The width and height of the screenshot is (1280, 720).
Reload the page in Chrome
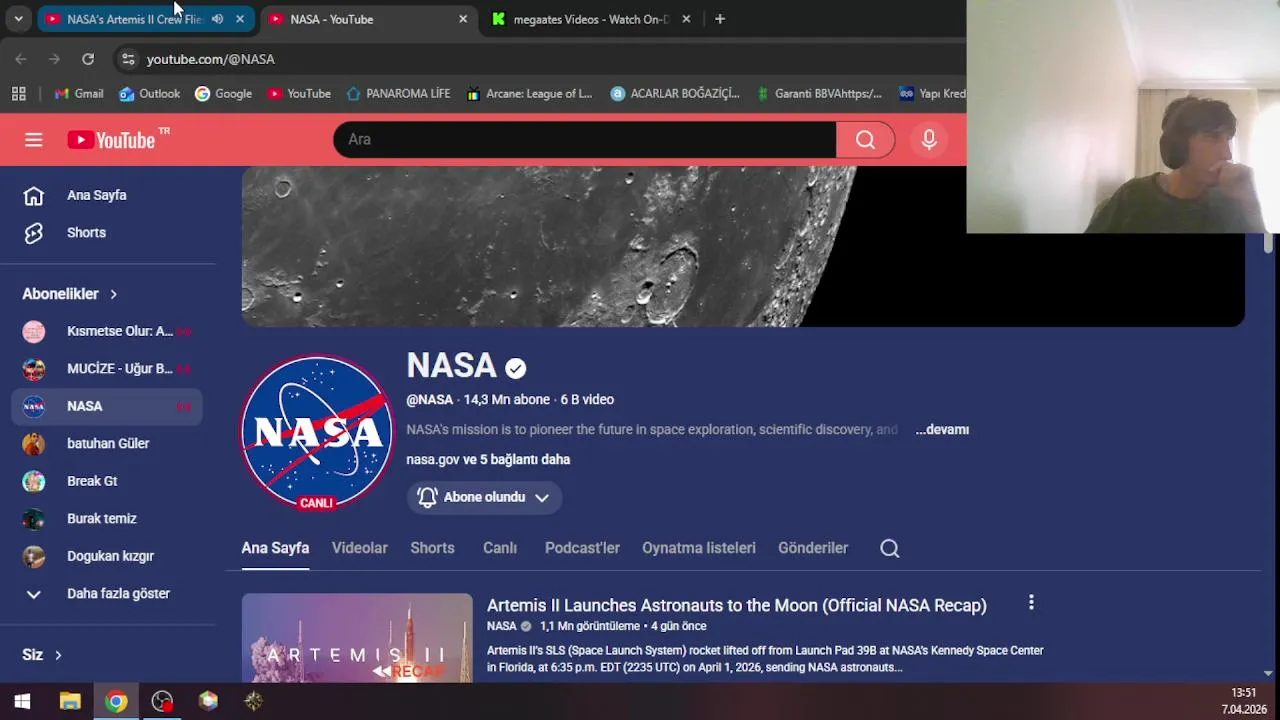(88, 59)
